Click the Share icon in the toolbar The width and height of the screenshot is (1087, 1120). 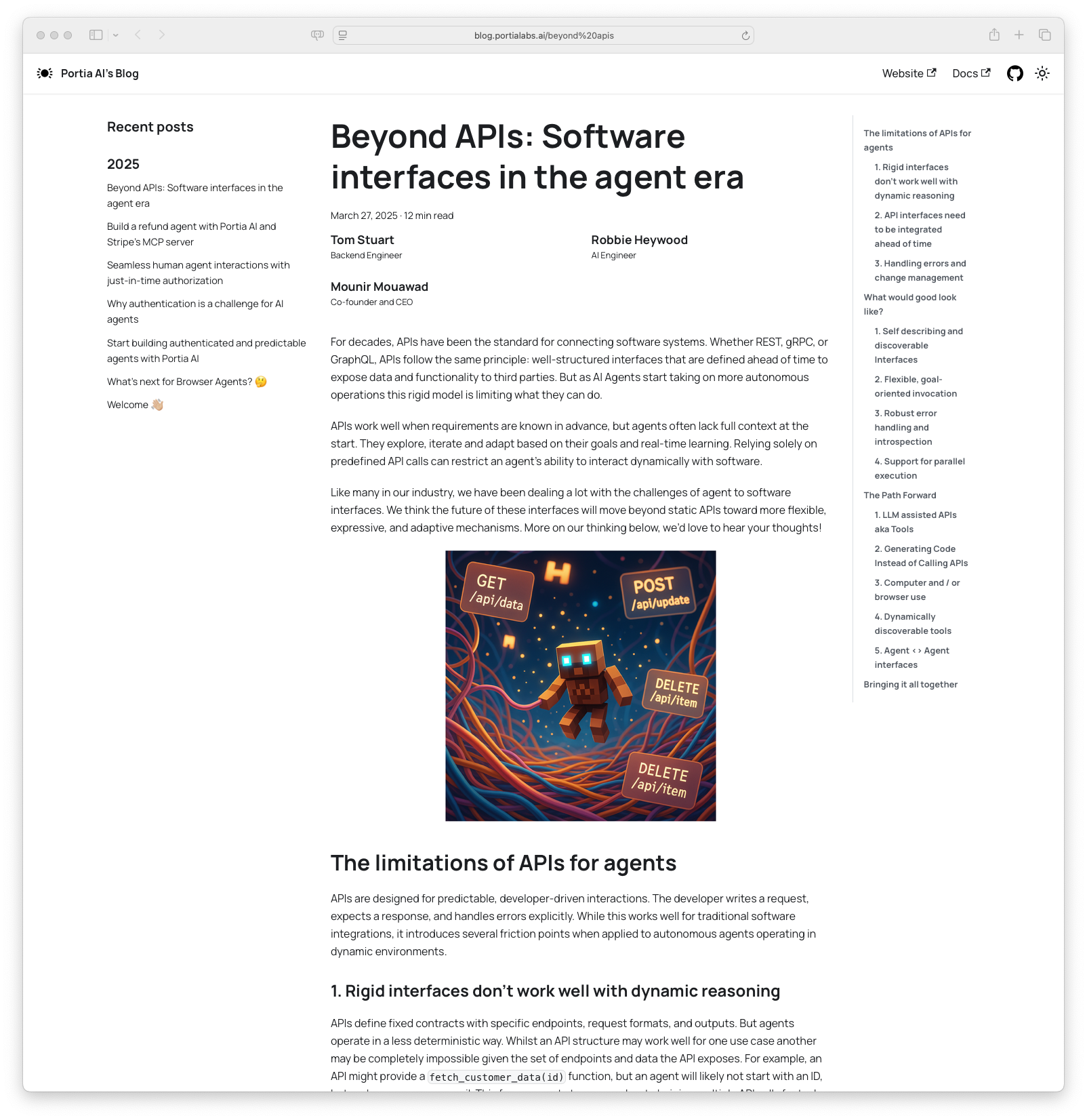(x=993, y=34)
